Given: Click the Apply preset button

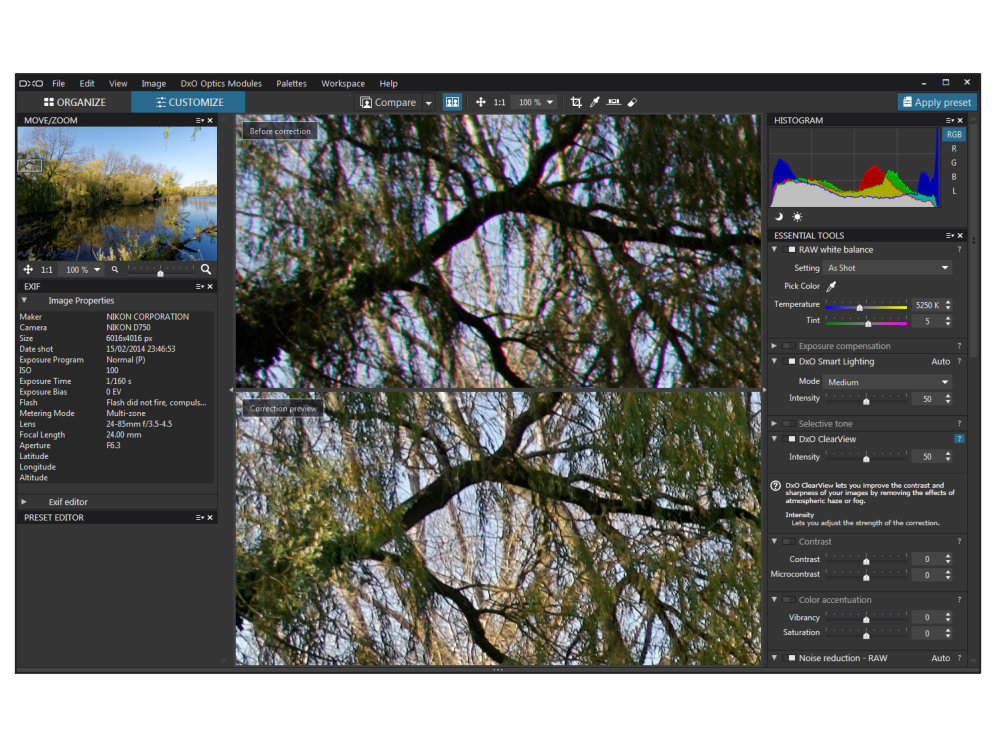Looking at the screenshot, I should (x=937, y=102).
